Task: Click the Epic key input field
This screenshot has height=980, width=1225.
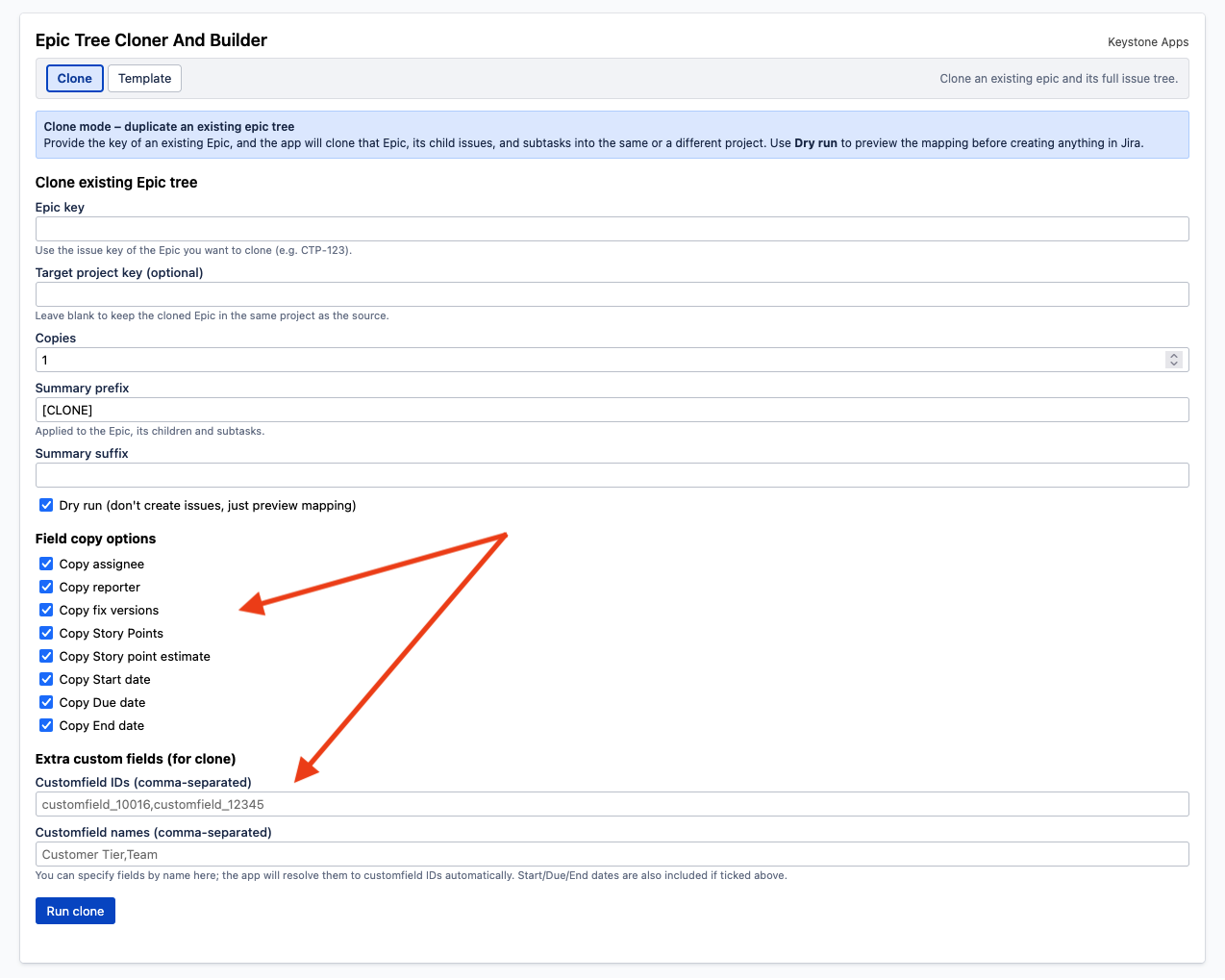Action: (612, 228)
